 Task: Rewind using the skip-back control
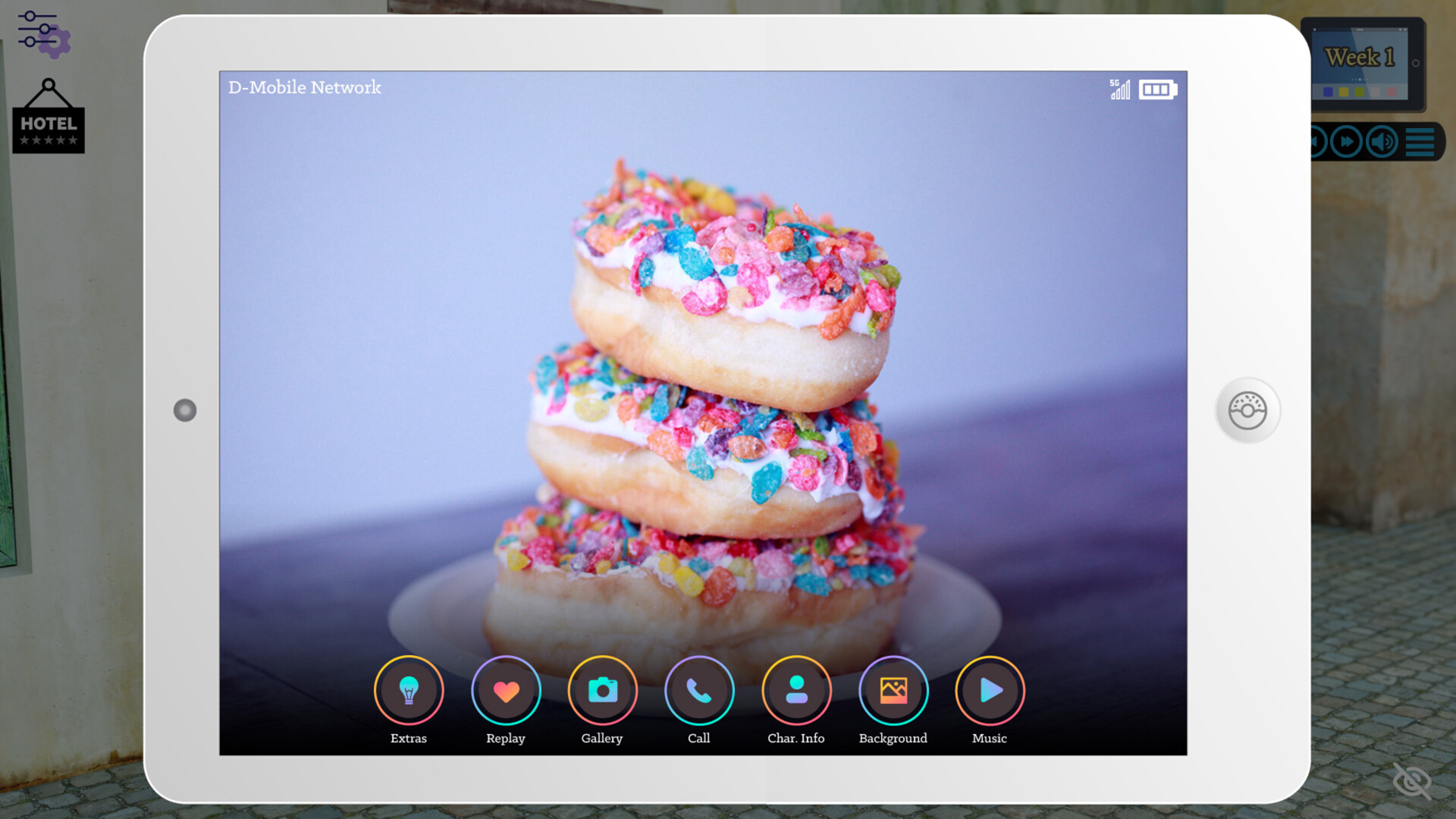(1314, 141)
